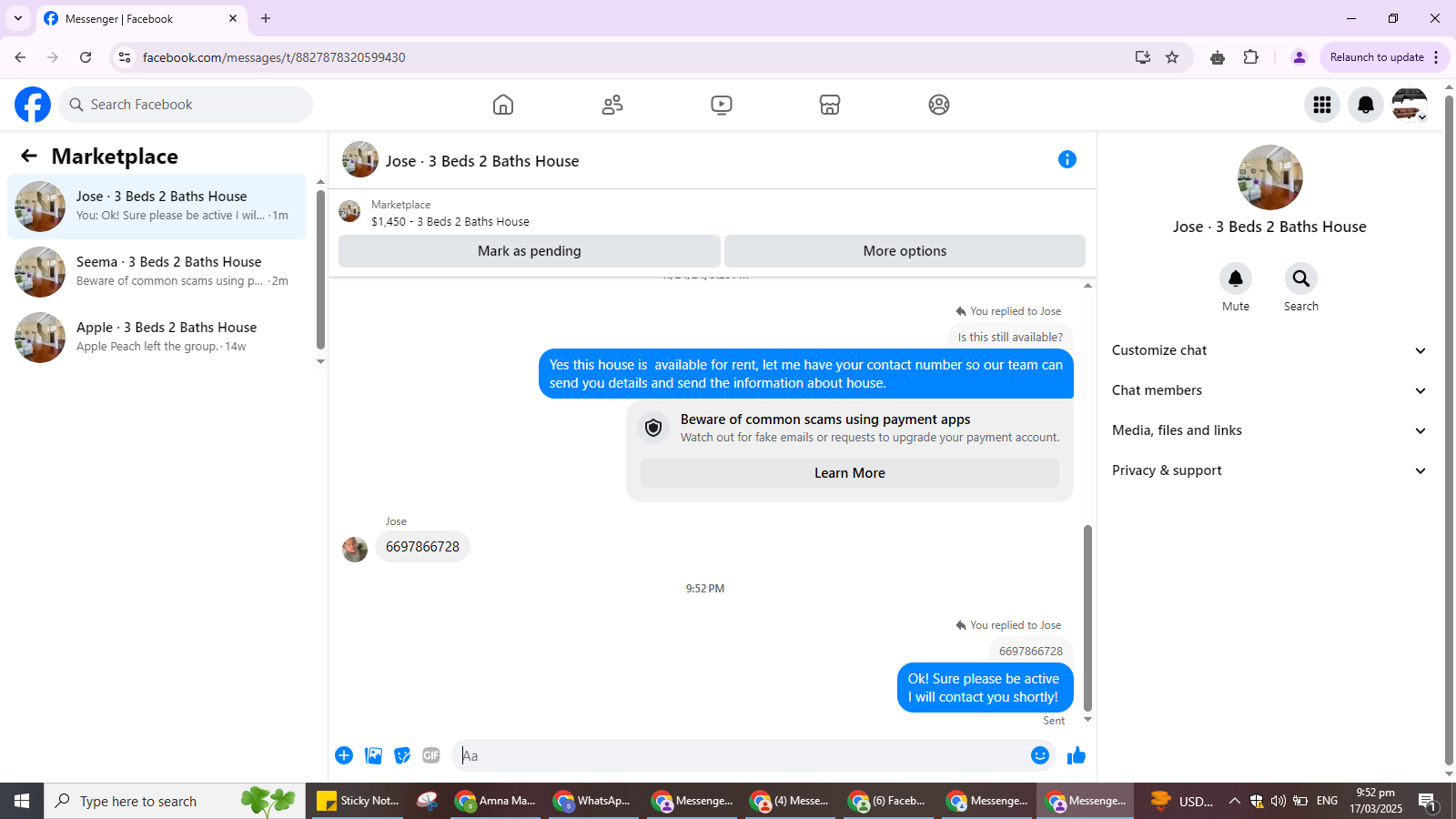This screenshot has height=819, width=1456.
Task: Click Mark as pending button
Action: (530, 251)
